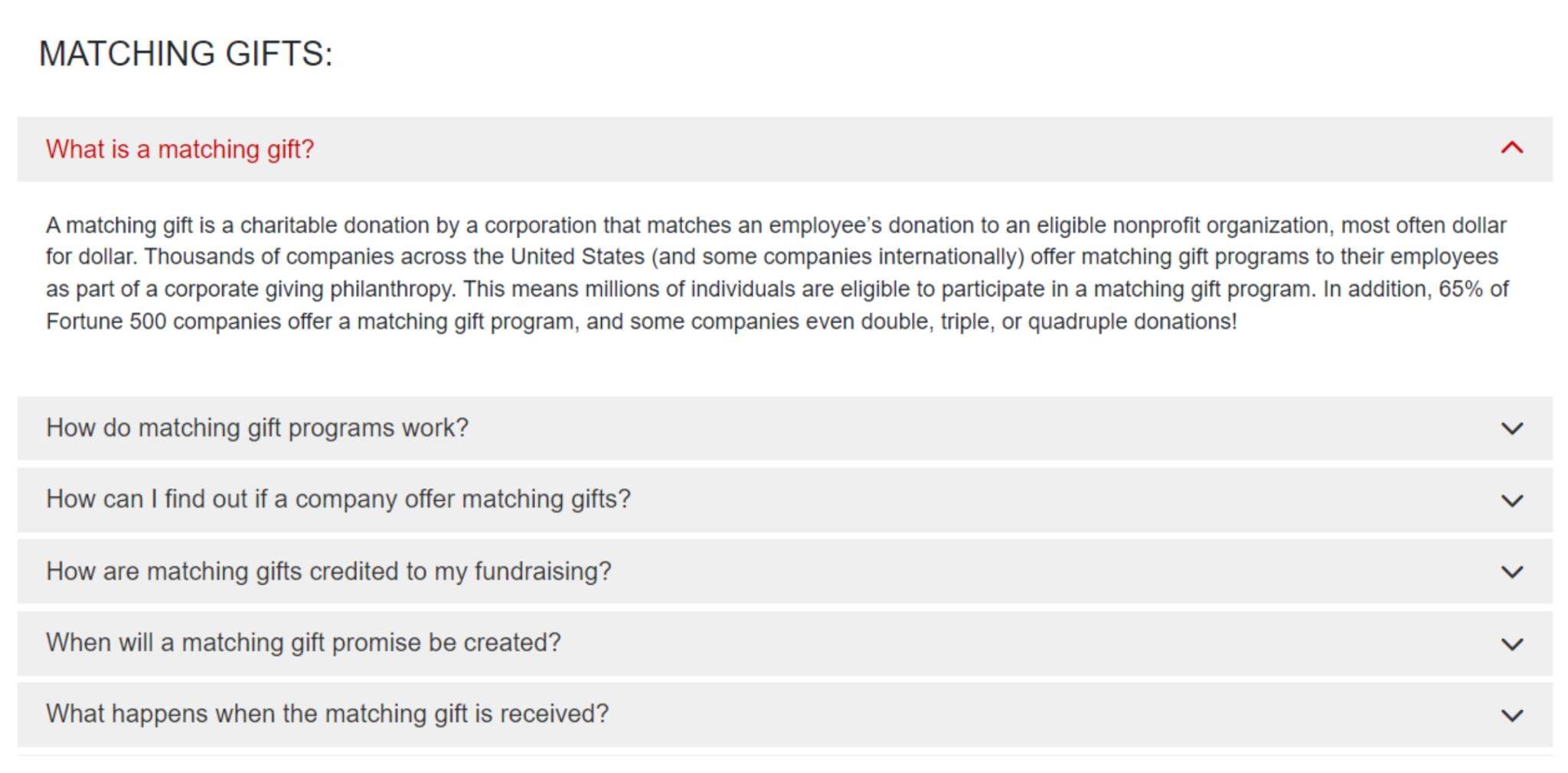
Task: Click chevron next to 'credited to my fundraising?'
Action: (x=1511, y=572)
